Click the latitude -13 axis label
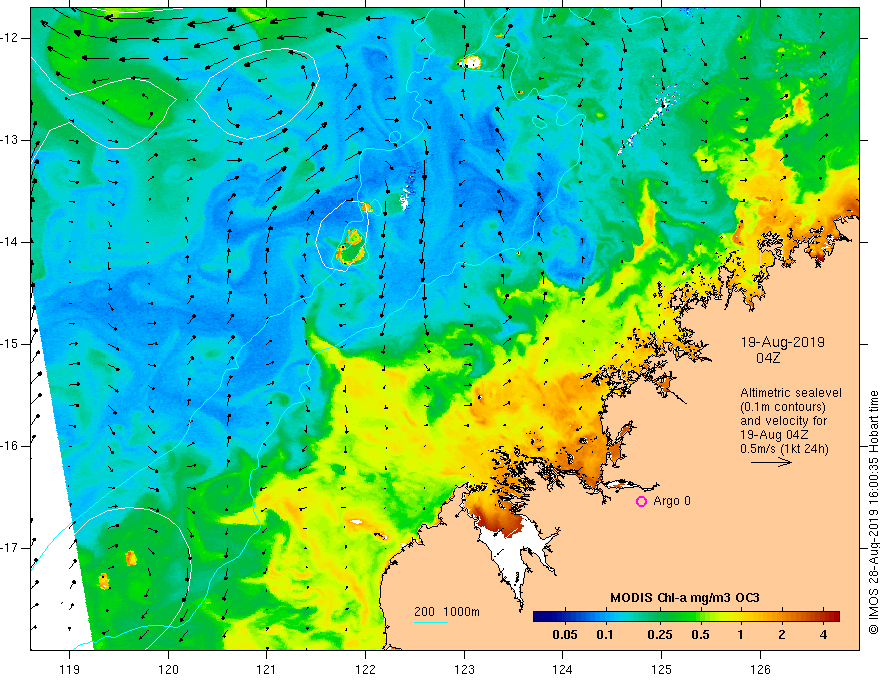 coord(10,140)
